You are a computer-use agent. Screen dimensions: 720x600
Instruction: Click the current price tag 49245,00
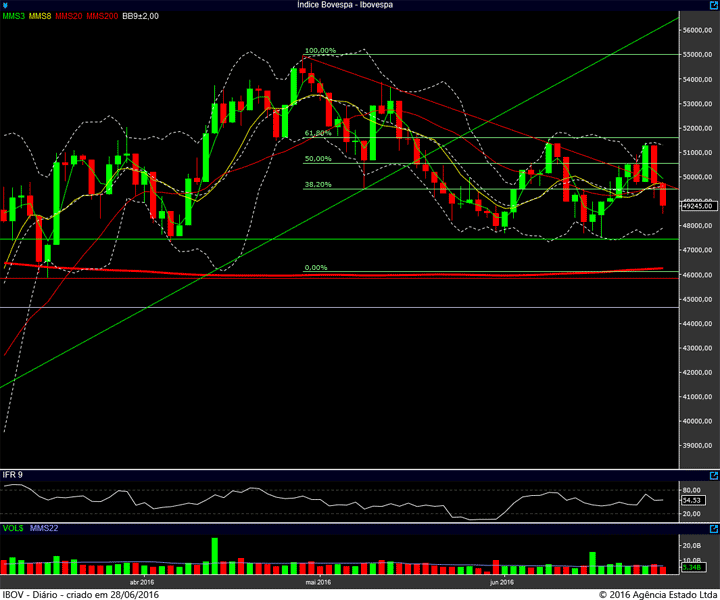[x=699, y=206]
